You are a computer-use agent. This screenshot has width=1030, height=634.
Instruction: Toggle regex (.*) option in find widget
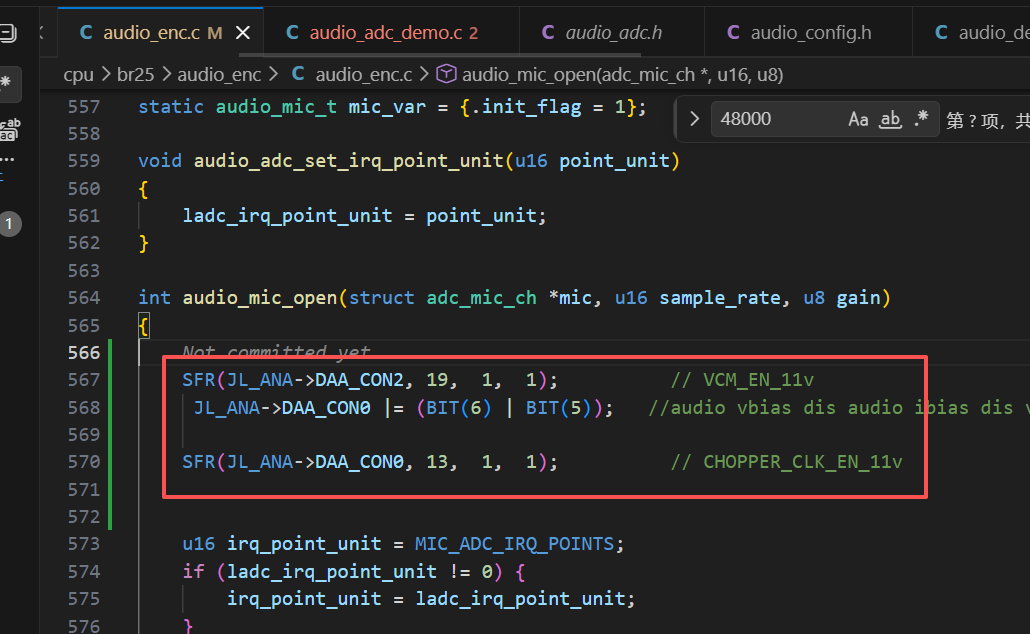coord(922,118)
